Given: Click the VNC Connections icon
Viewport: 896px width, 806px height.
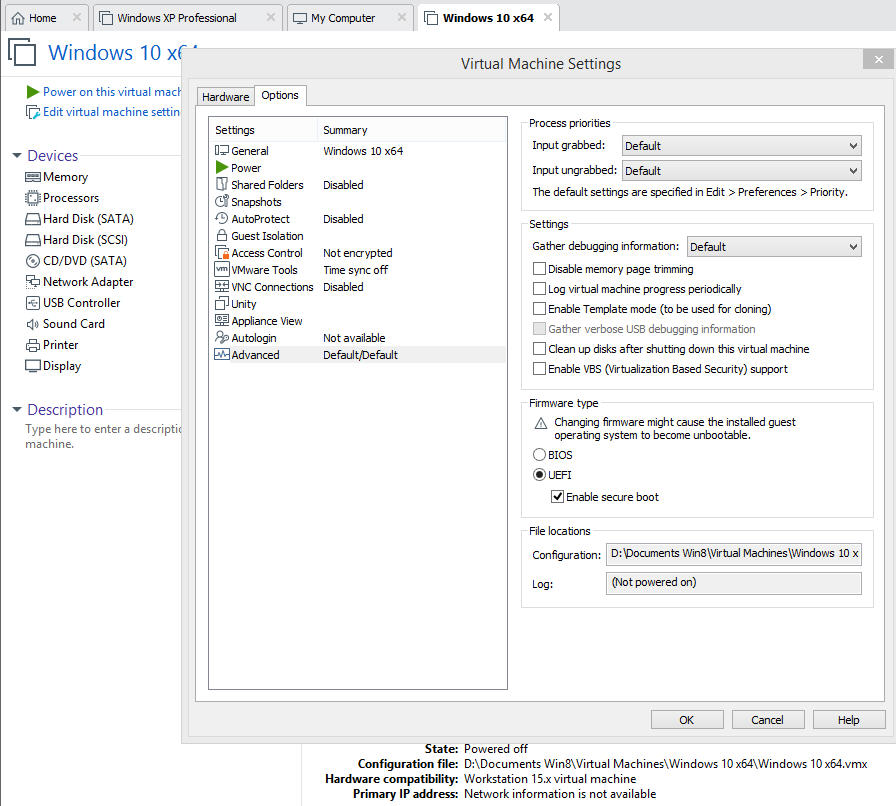Looking at the screenshot, I should point(222,287).
